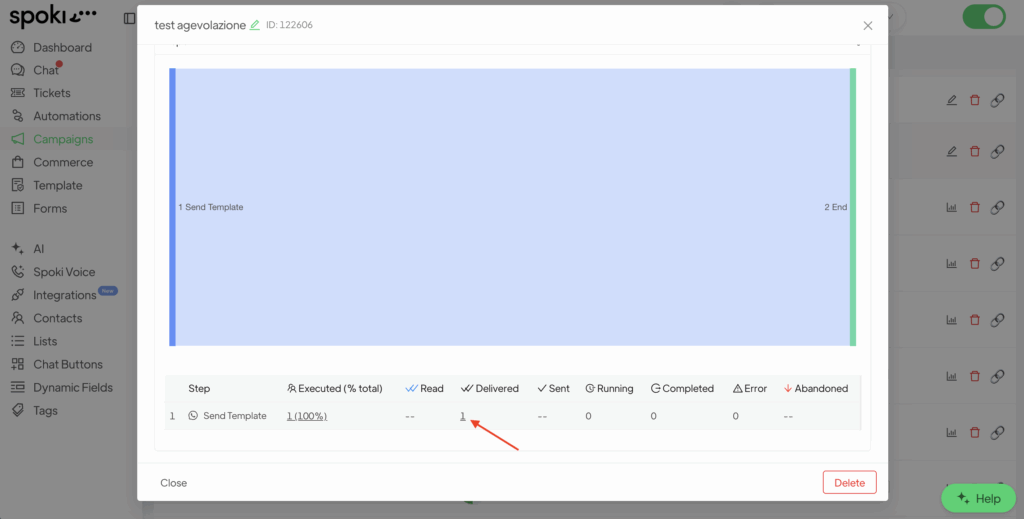Screen dimensions: 1024x519
Task: Click the red trash icon in topmost campaign row
Action: click(x=975, y=100)
